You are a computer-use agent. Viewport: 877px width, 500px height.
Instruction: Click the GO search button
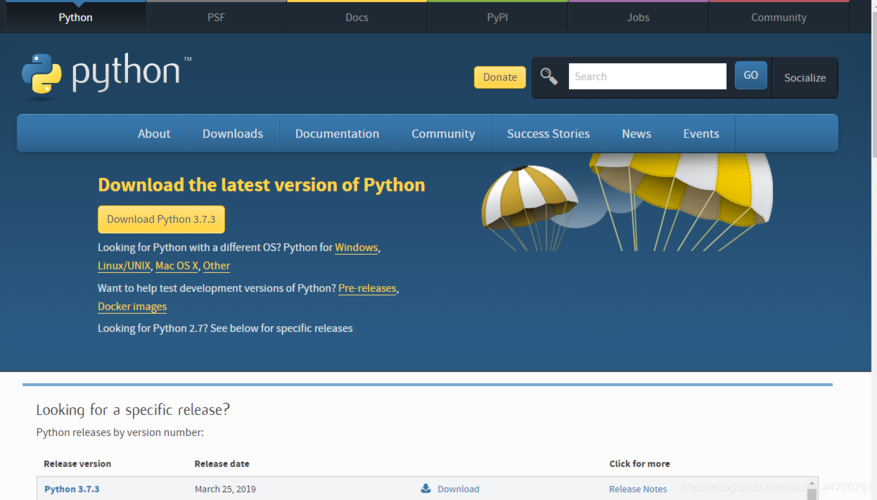751,76
